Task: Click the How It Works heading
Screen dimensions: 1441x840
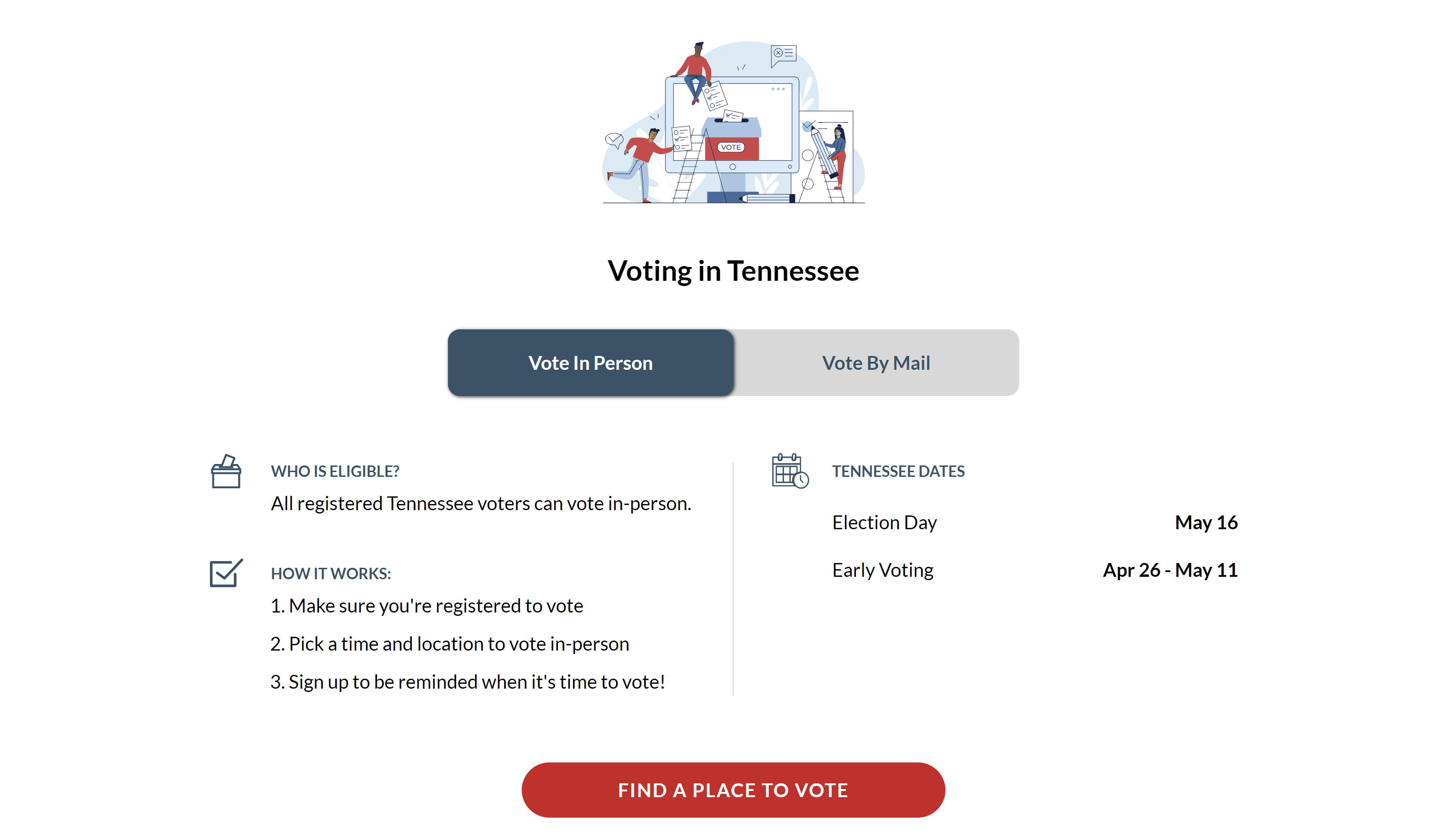Action: click(x=331, y=573)
